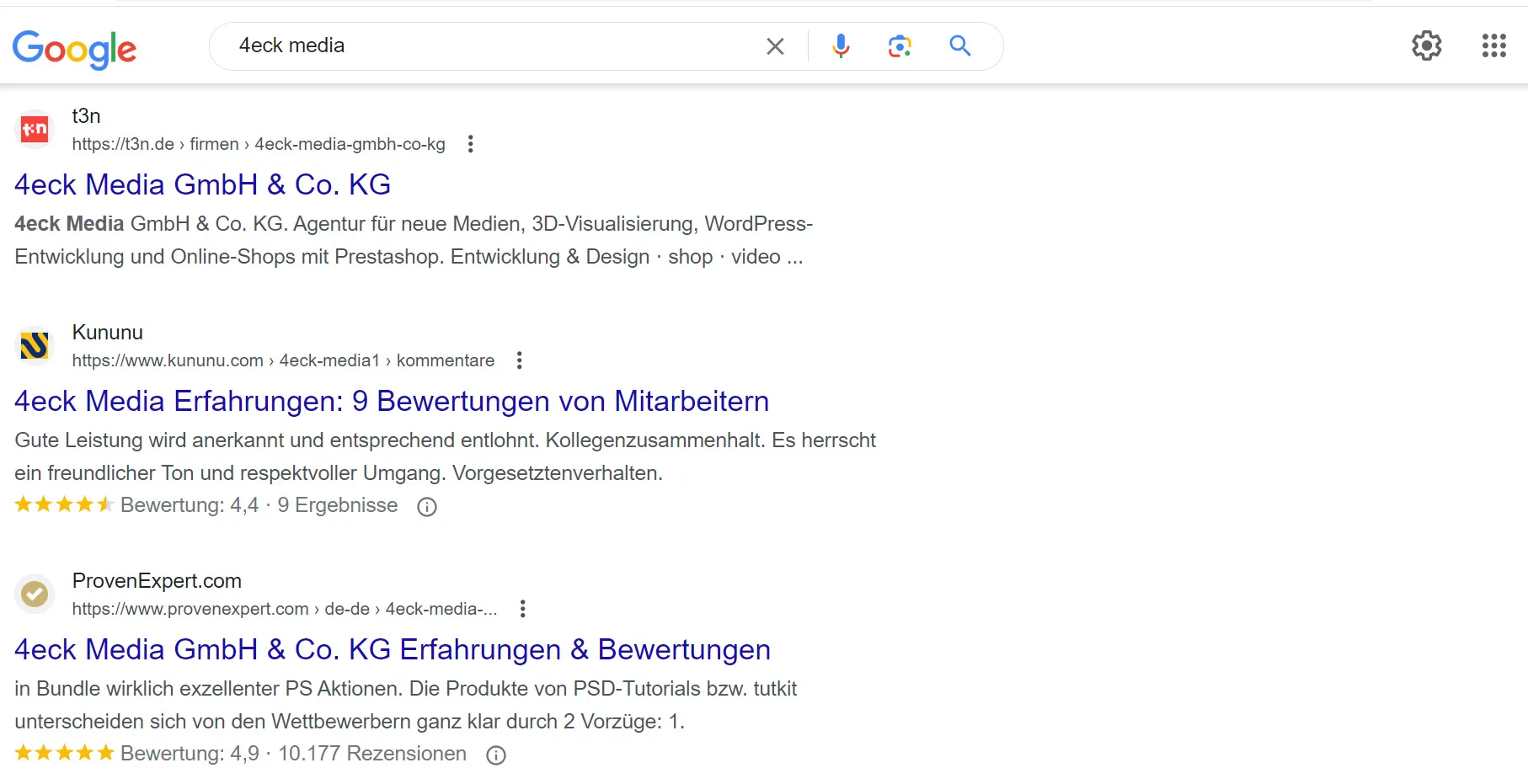Viewport: 1528px width, 784px height.
Task: Click the star rating under the ProvenExpert result
Action: [x=64, y=753]
